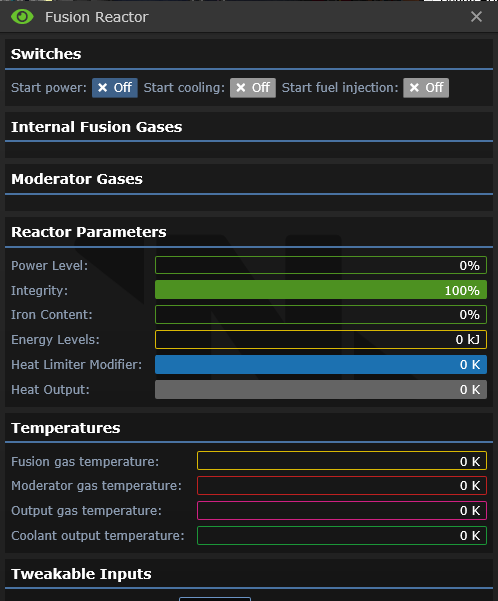The width and height of the screenshot is (498, 601).
Task: Click the Tweakable Inputs section header
Action: [x=81, y=574]
